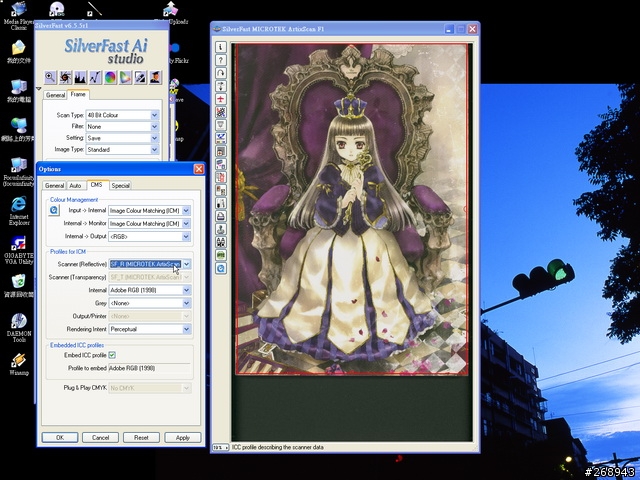Image resolution: width=640 pixels, height=480 pixels.
Task: Open the Input -> Internal dropdown
Action: (x=149, y=211)
